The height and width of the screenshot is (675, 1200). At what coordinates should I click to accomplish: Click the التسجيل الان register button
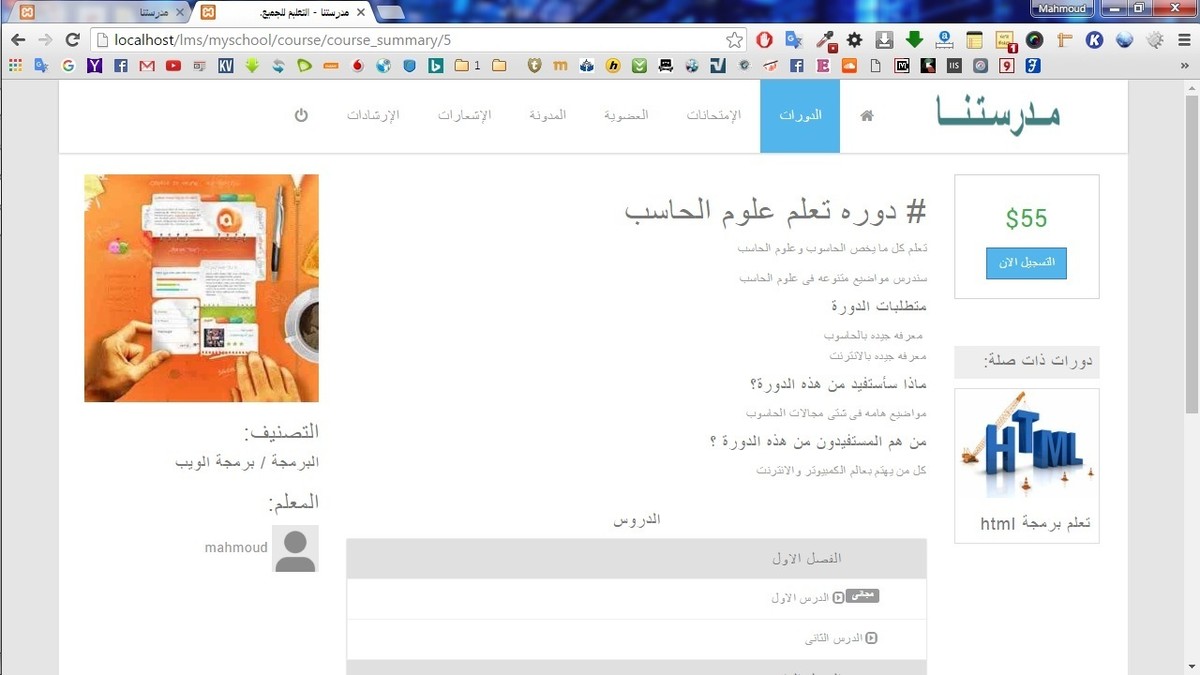click(x=1026, y=262)
